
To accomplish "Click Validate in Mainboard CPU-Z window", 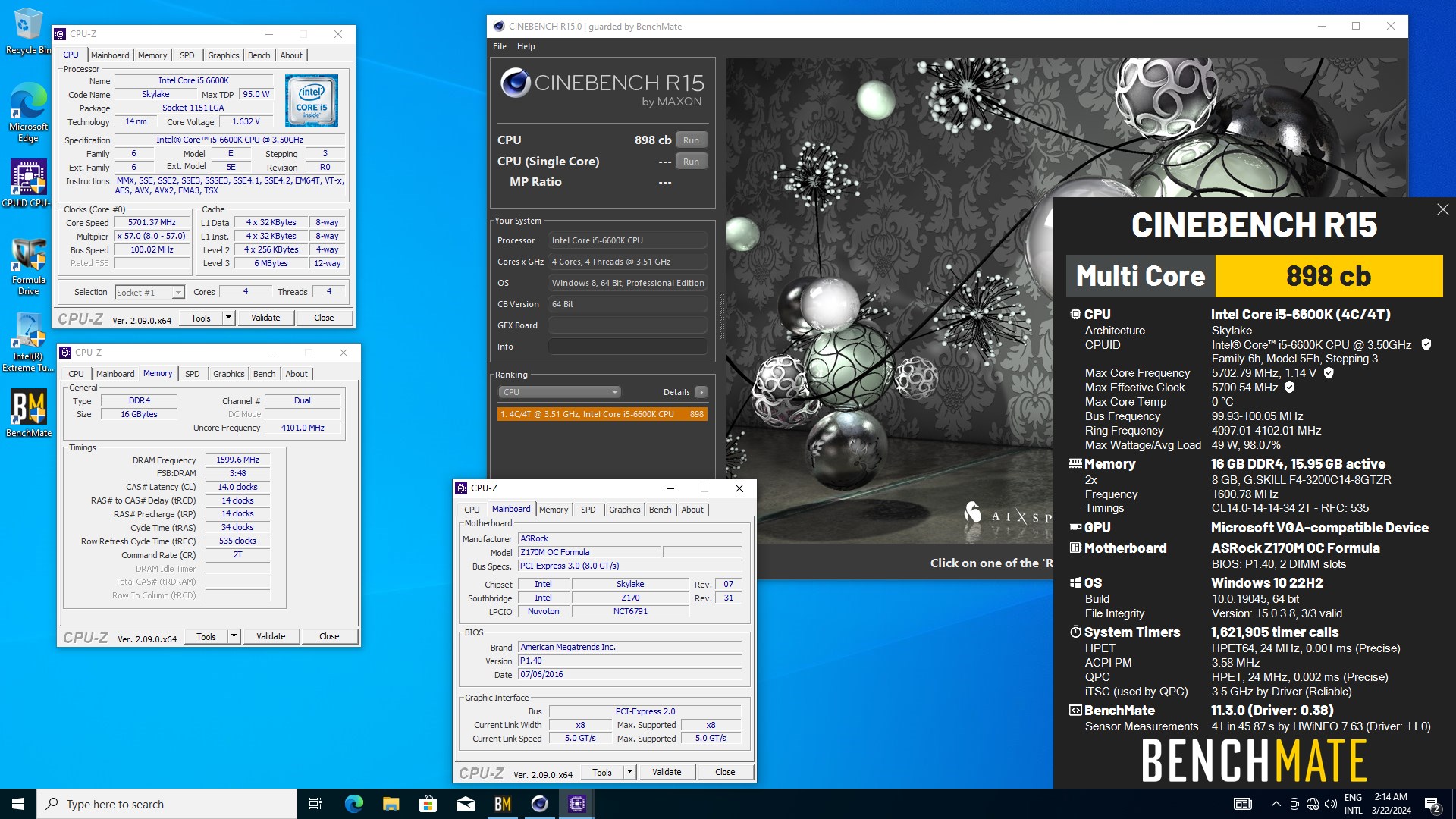I will 667,772.
